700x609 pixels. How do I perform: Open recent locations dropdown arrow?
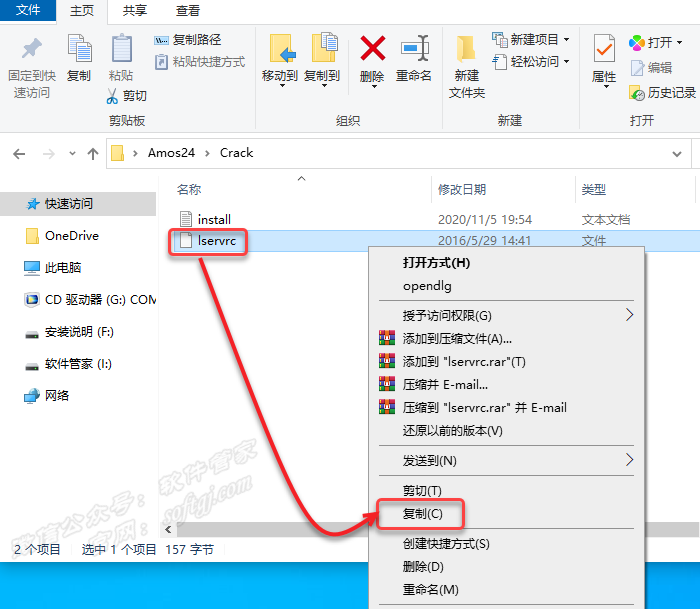point(72,154)
